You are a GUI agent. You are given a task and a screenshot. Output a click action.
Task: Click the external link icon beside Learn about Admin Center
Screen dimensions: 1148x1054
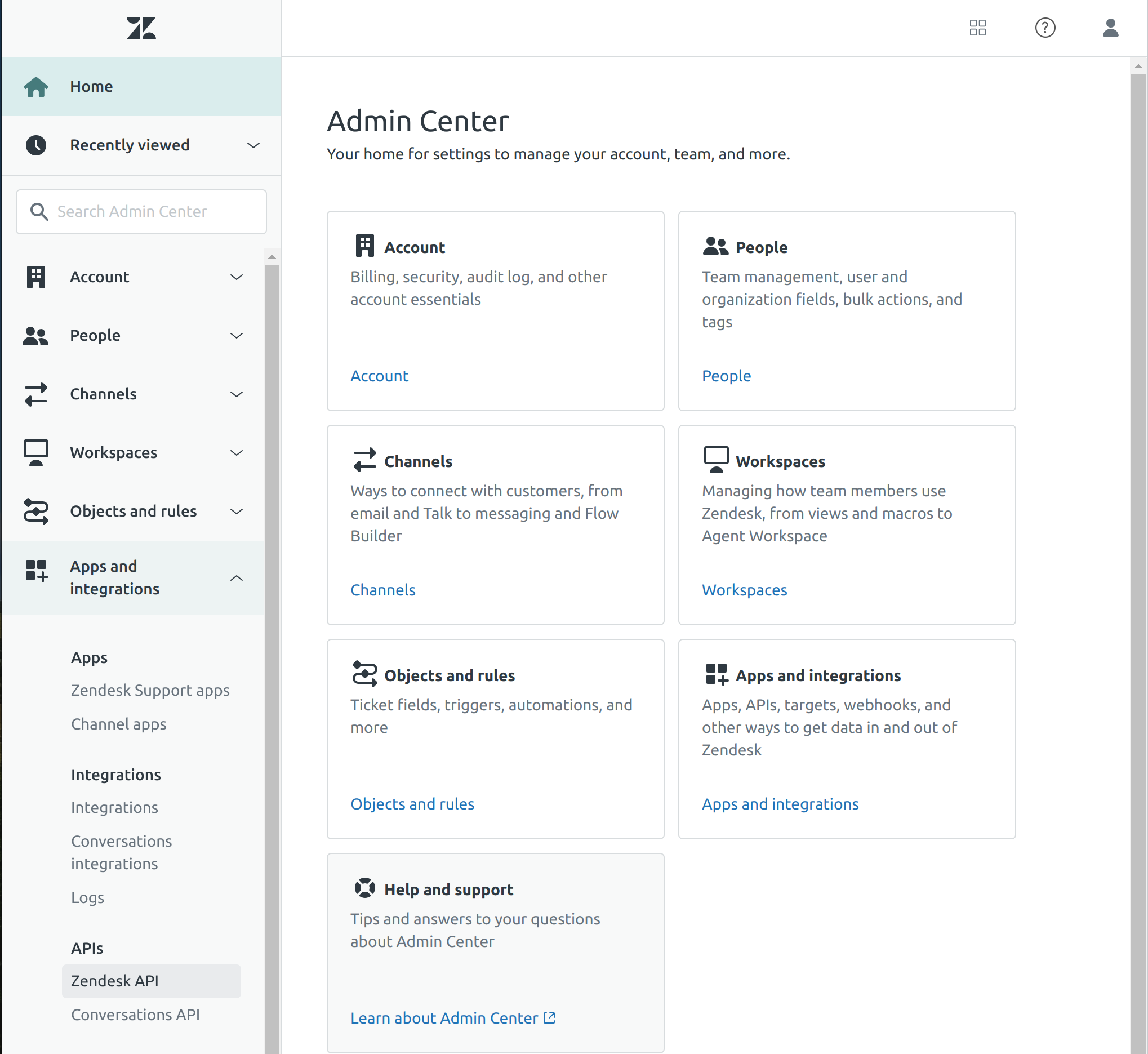549,1018
